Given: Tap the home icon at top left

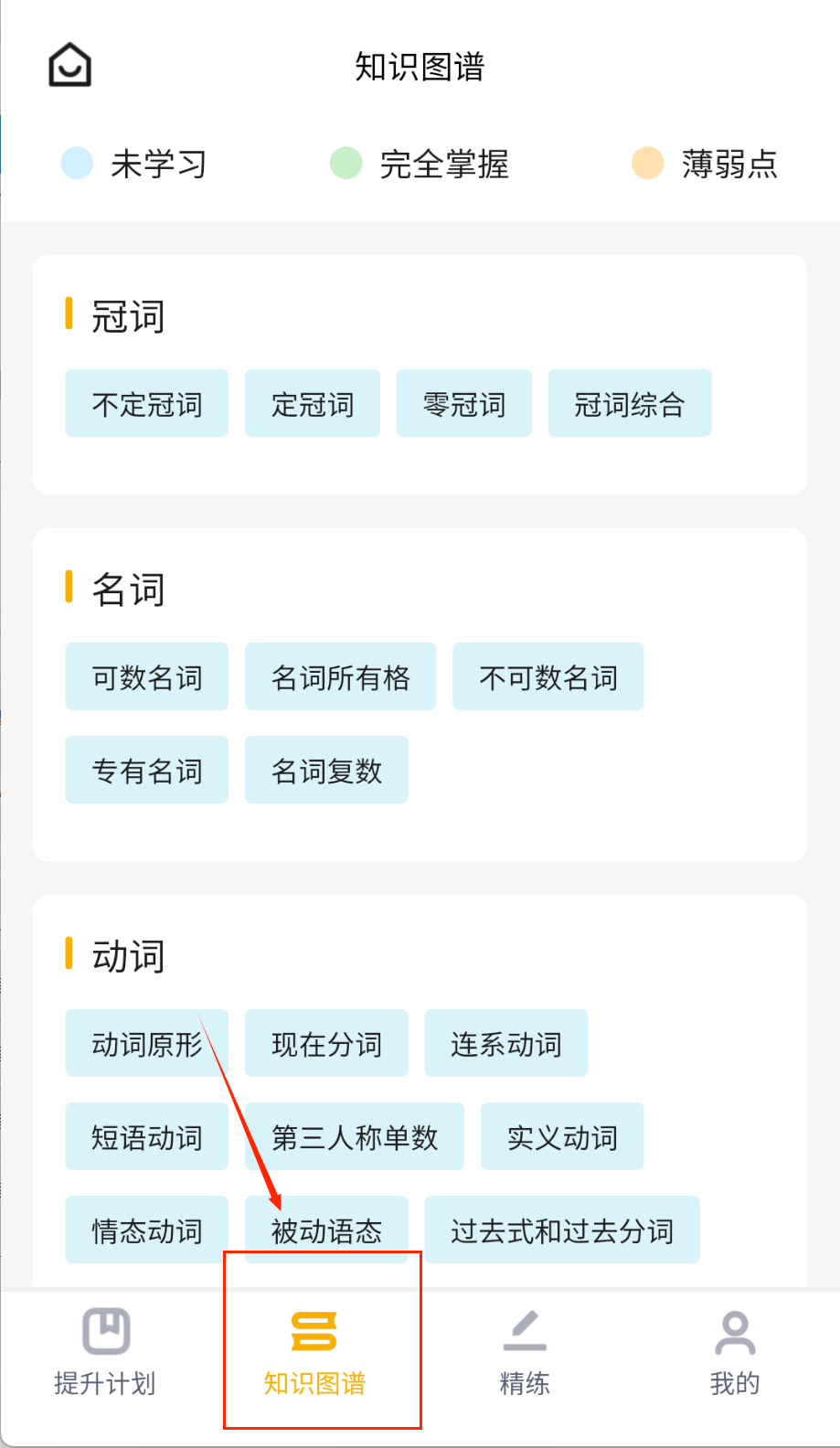Looking at the screenshot, I should click(69, 65).
